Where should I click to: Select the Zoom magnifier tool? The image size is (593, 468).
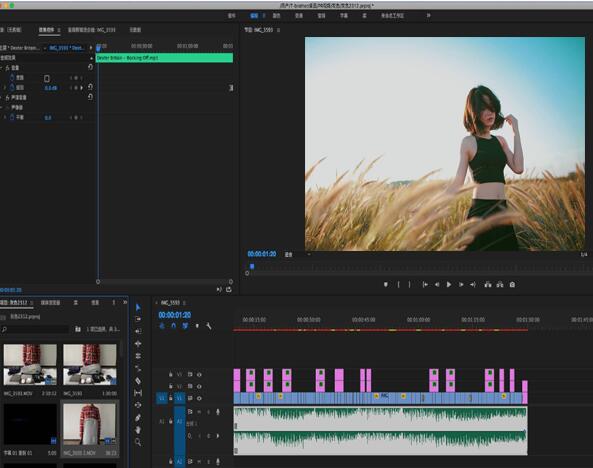[x=138, y=442]
